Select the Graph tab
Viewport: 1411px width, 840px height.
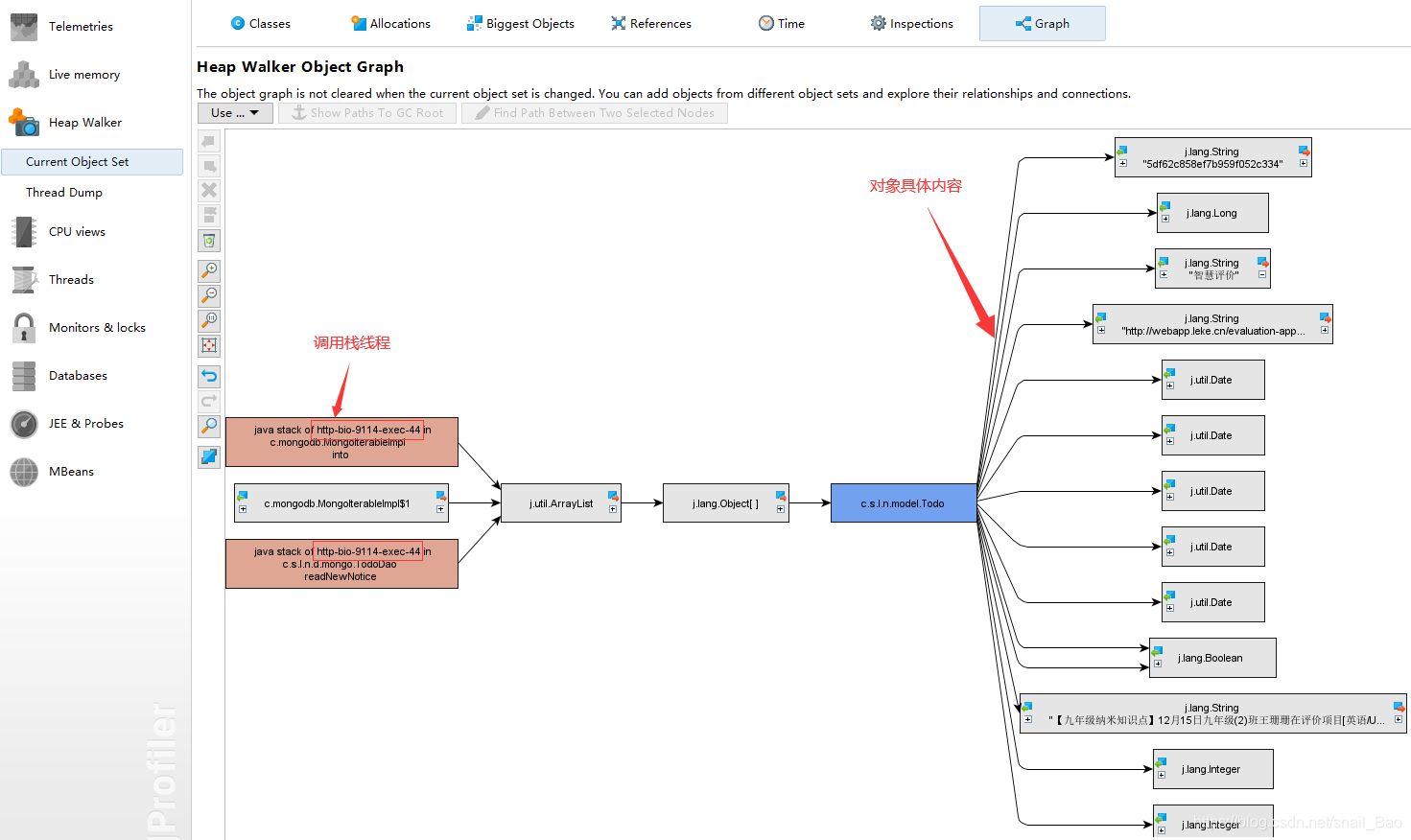[1043, 24]
